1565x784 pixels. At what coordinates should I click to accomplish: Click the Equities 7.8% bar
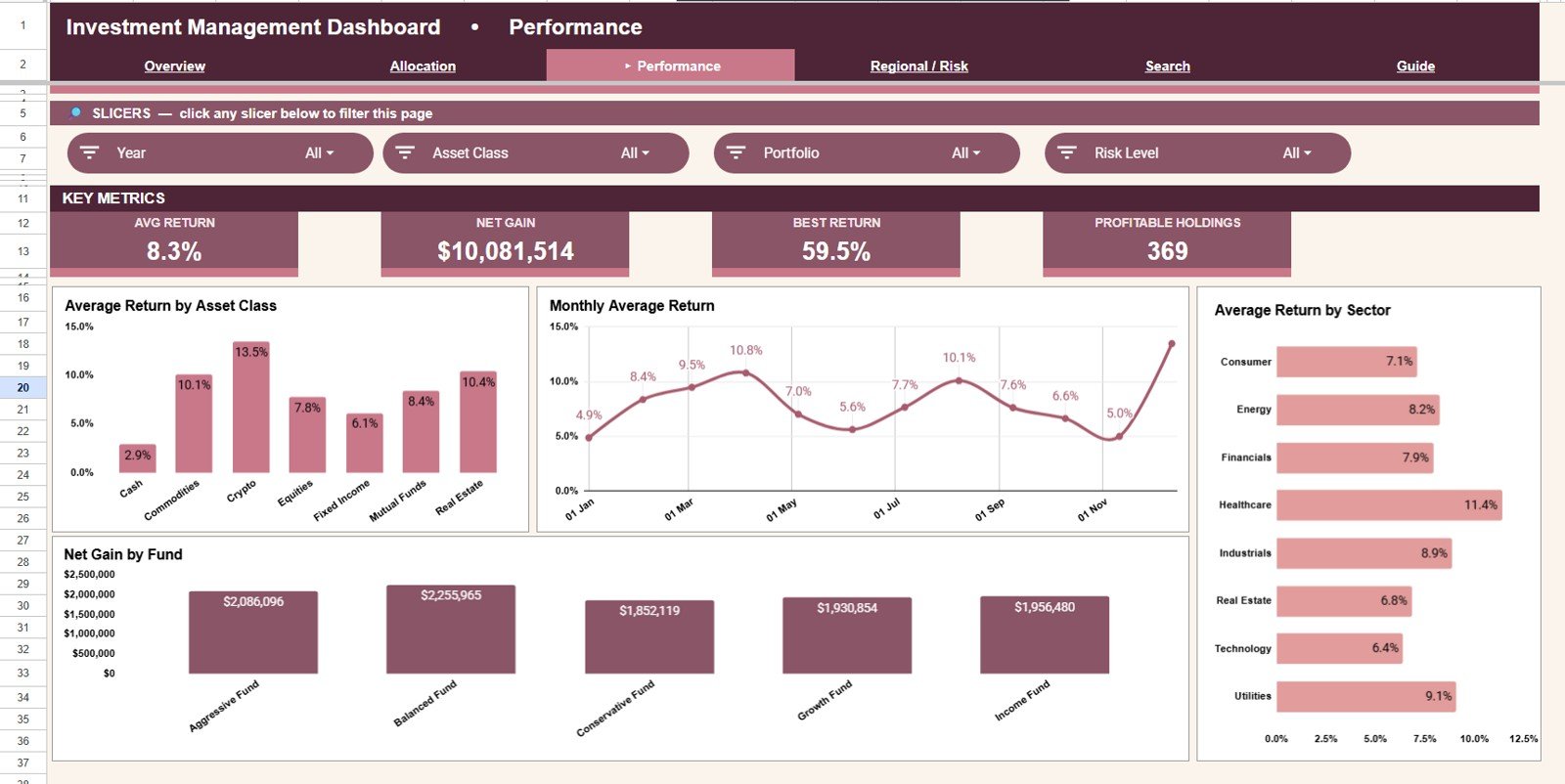point(307,435)
